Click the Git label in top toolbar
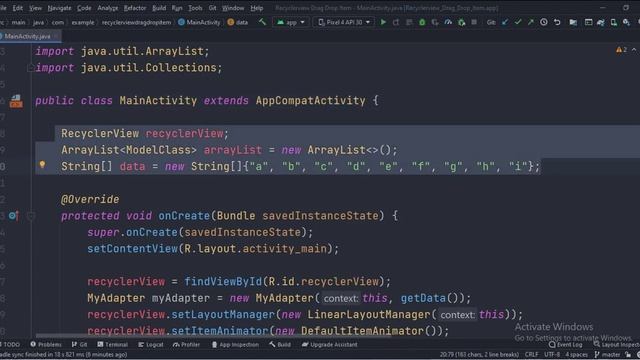Screen dimensions: 640x360 pos(491,22)
